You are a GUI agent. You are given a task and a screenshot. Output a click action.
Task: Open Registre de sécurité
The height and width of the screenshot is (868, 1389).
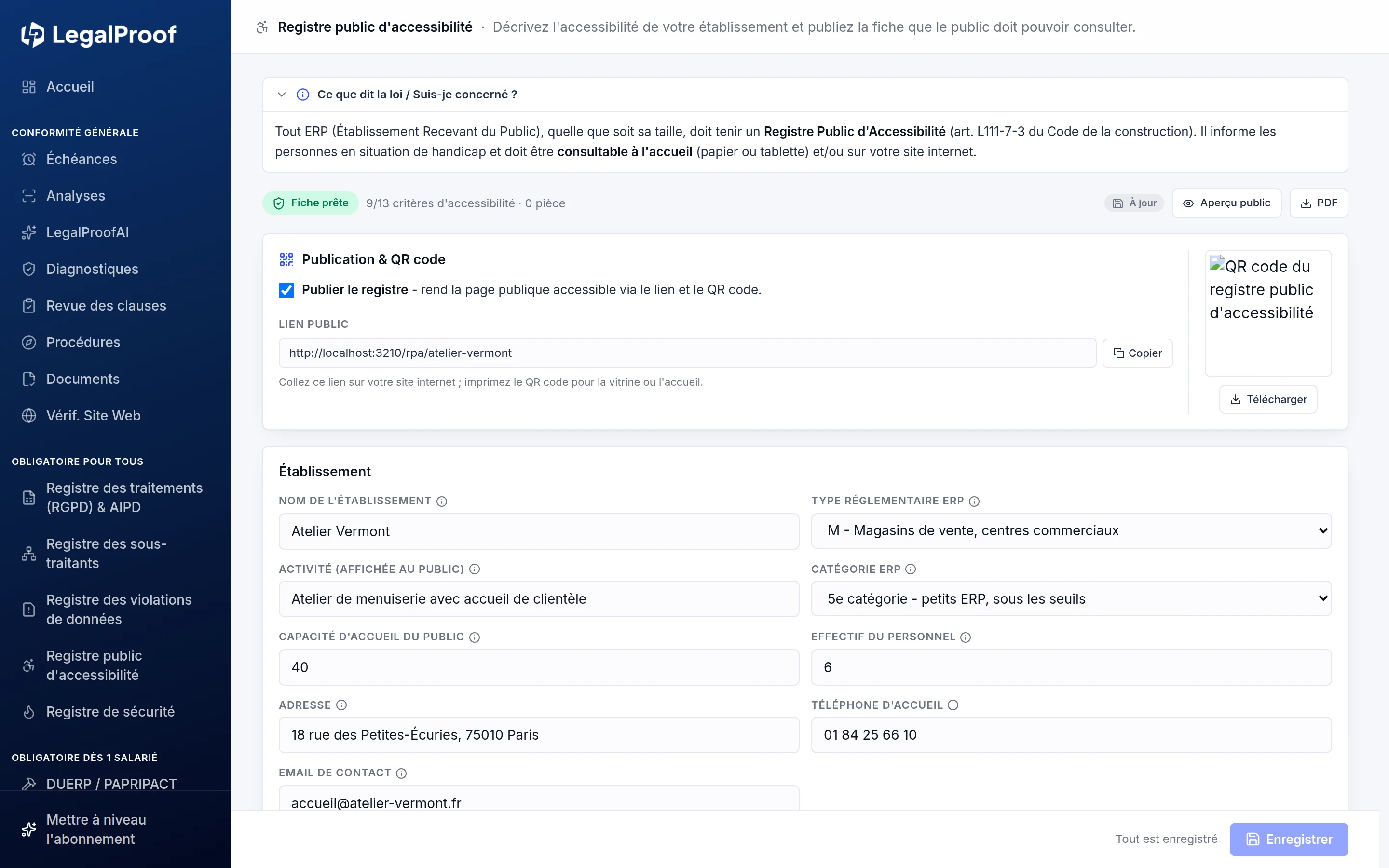(x=115, y=712)
